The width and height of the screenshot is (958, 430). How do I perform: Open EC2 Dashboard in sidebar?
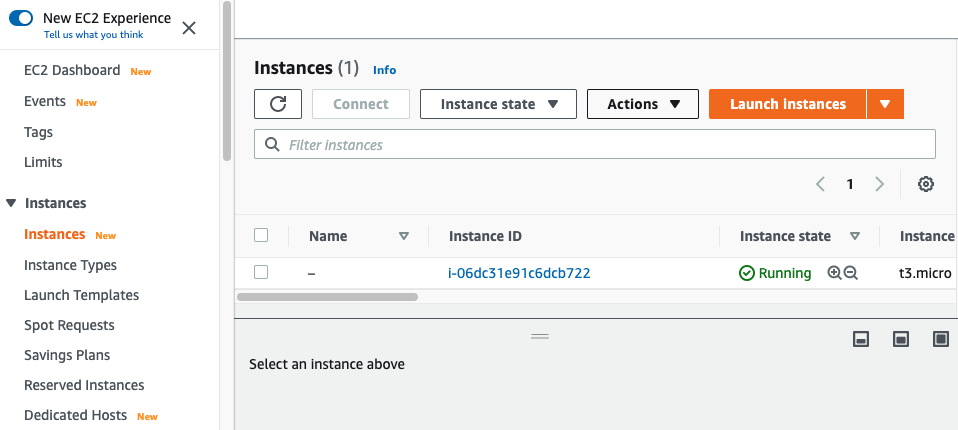tap(72, 70)
